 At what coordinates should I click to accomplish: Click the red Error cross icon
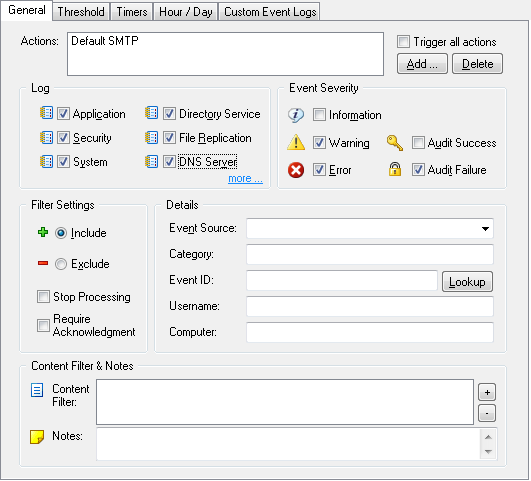[296, 170]
